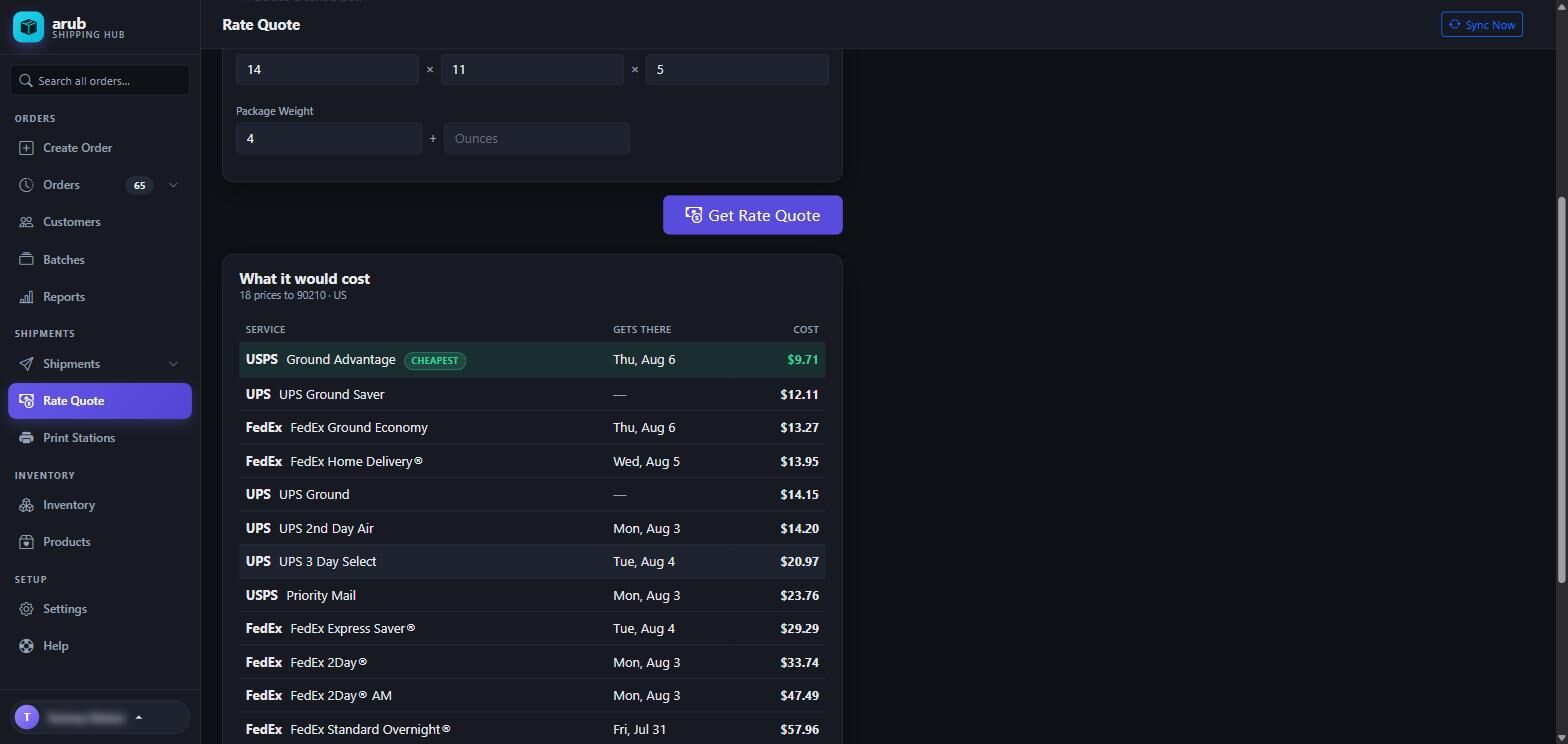The image size is (1568, 744).
Task: Click the Inventory boxes icon
Action: [x=26, y=505]
